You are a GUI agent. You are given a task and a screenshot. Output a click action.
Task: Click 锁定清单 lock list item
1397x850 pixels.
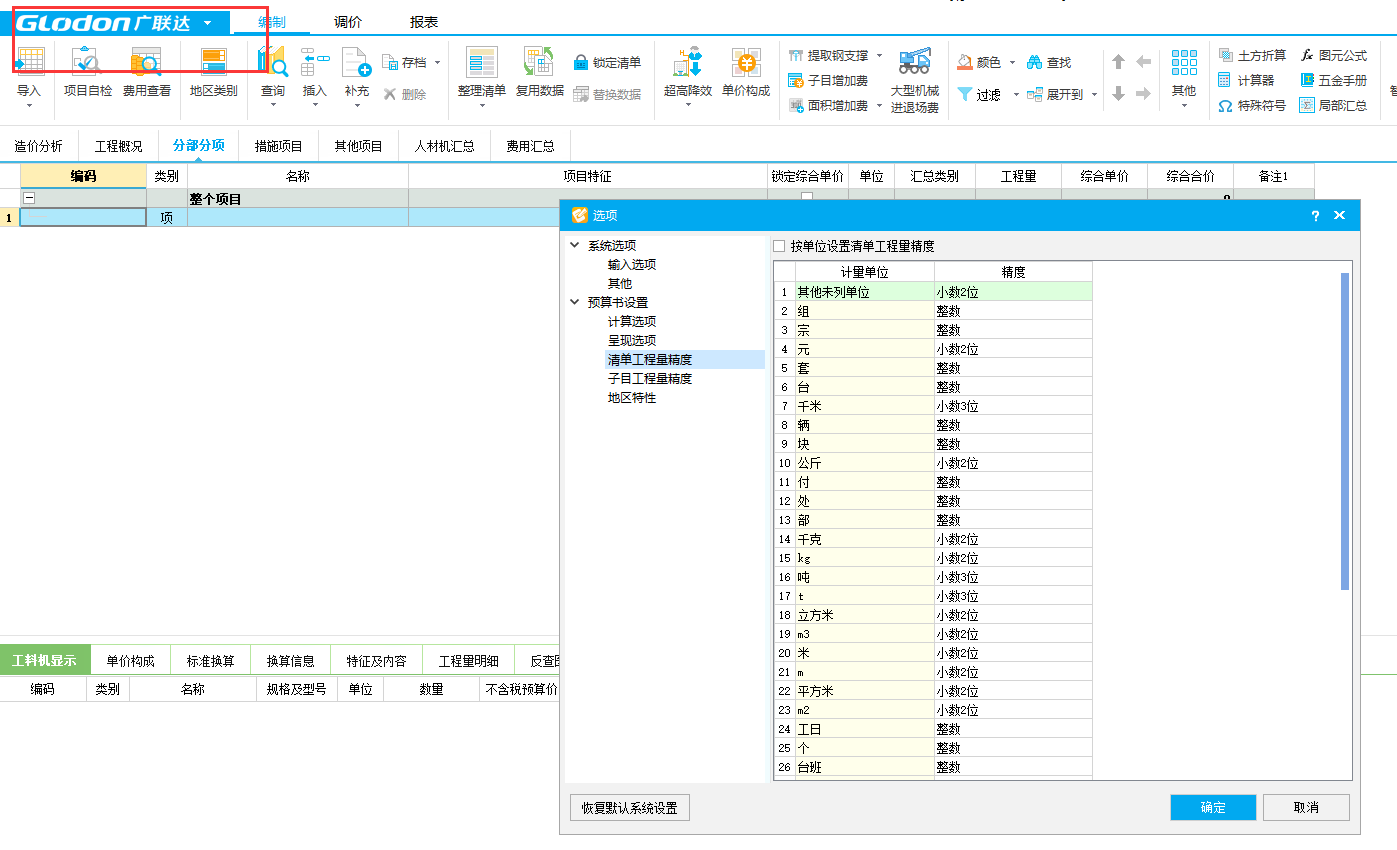click(607, 62)
